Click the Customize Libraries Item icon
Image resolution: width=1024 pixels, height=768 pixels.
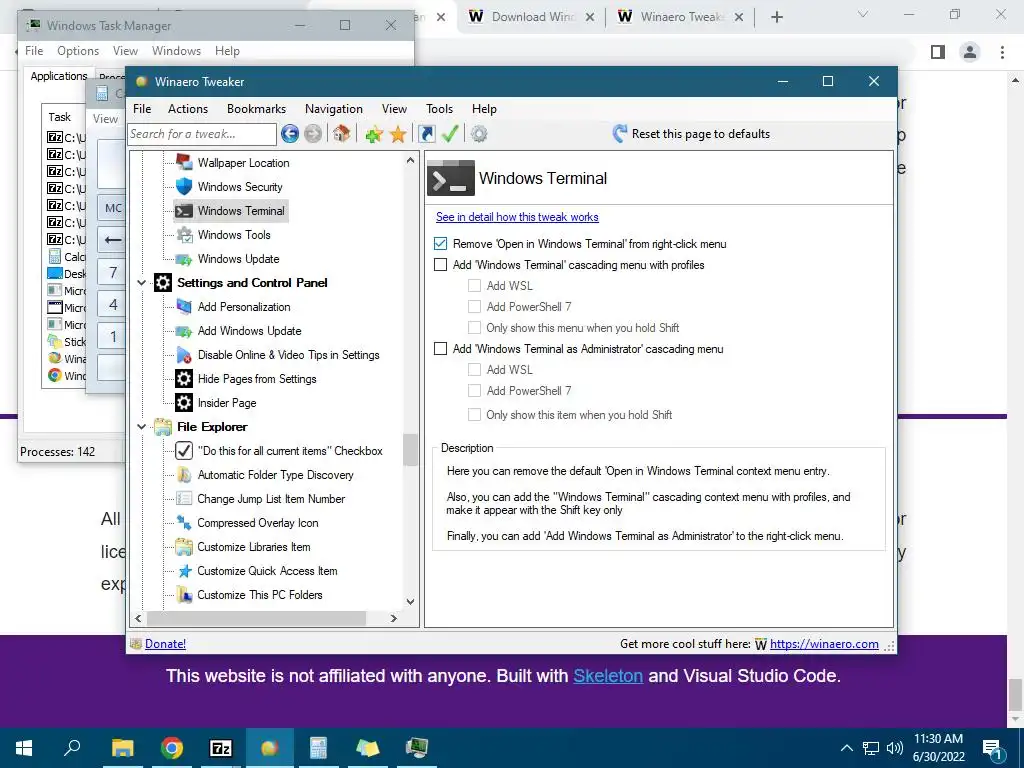click(x=184, y=547)
